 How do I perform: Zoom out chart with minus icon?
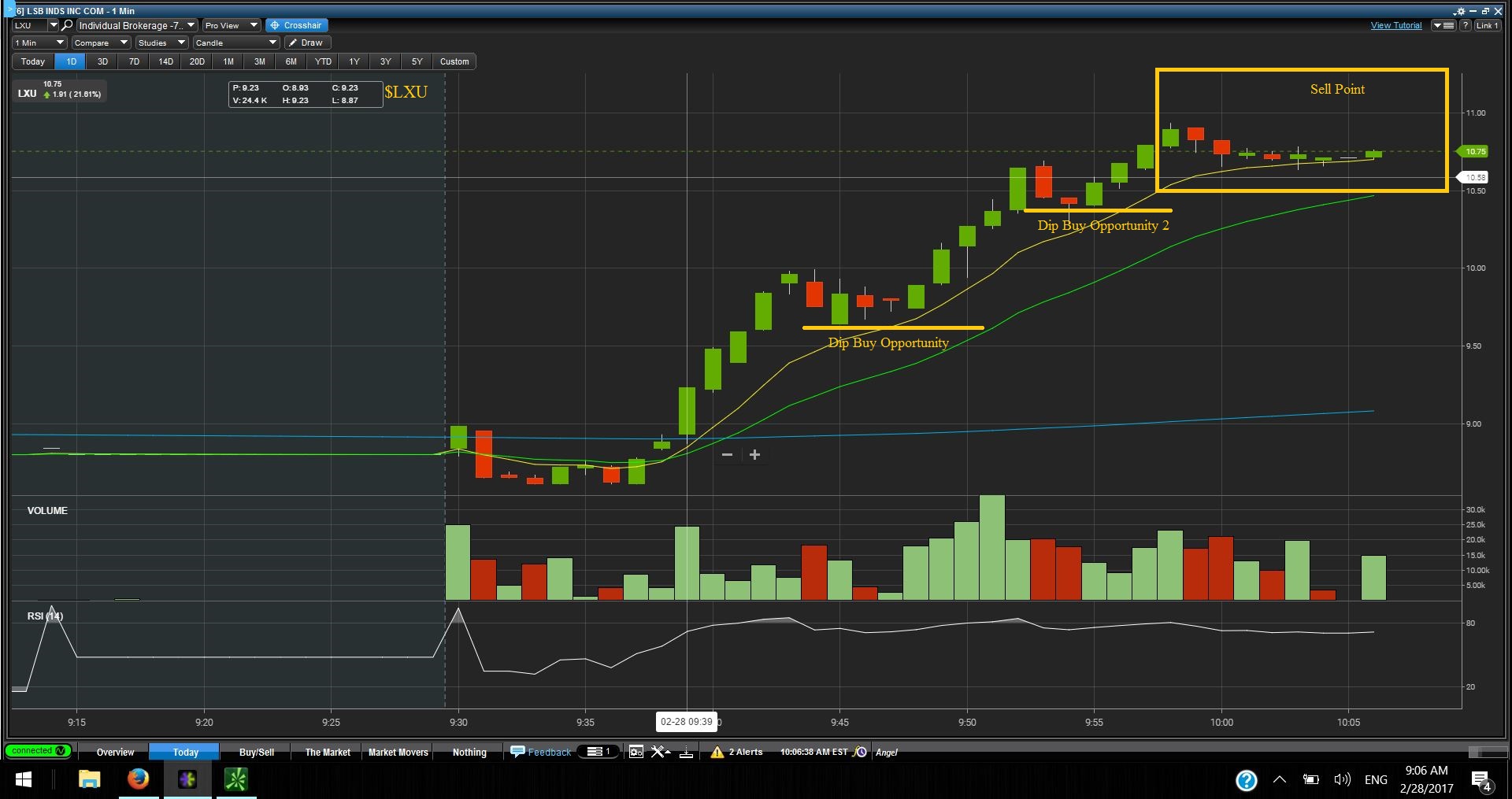(x=727, y=454)
